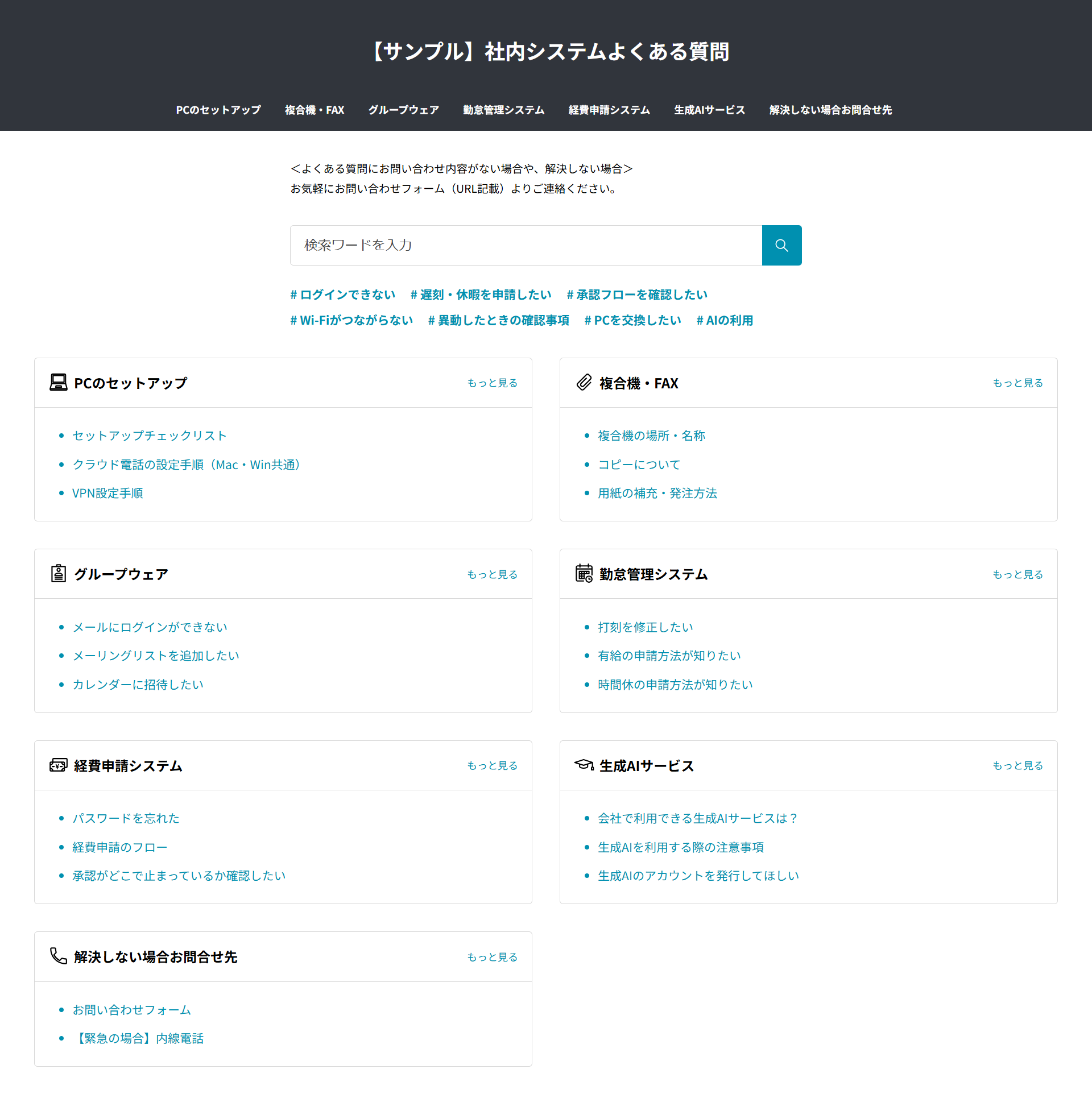This screenshot has width=1092, height=1094.
Task: Open the グループウェア navigation menu item
Action: 403,110
